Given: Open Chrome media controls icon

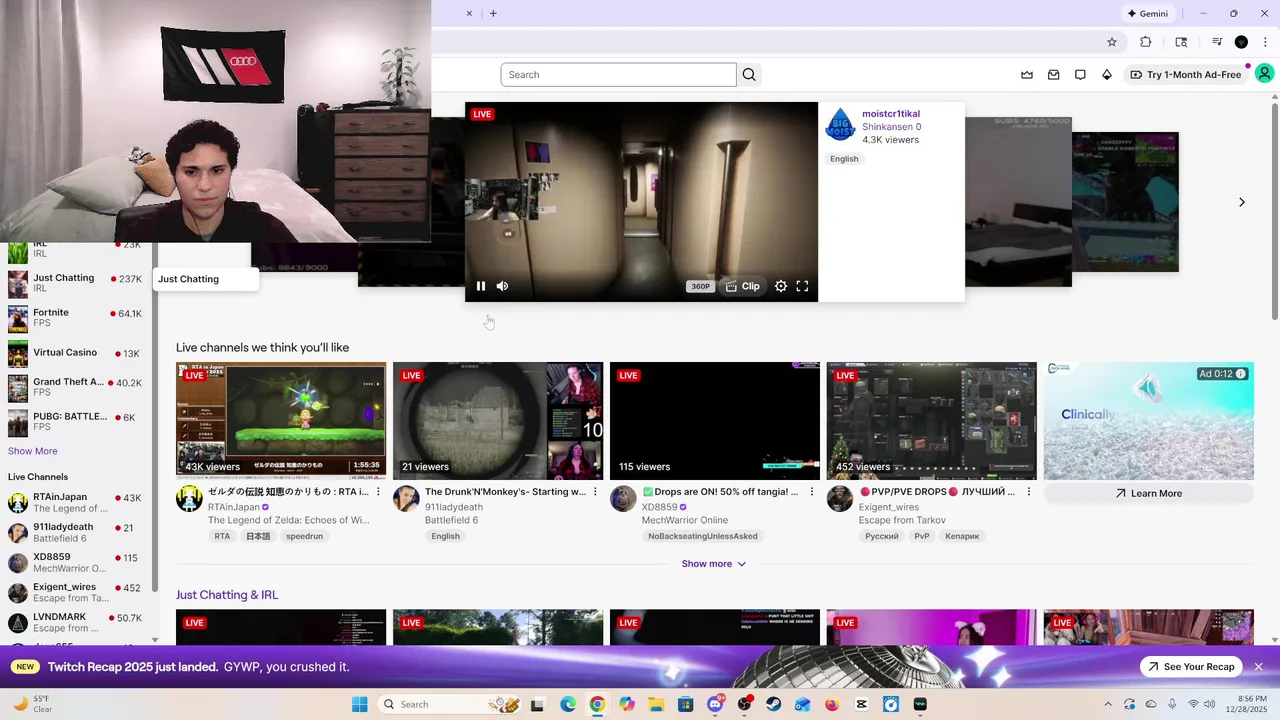Looking at the screenshot, I should point(1217,42).
